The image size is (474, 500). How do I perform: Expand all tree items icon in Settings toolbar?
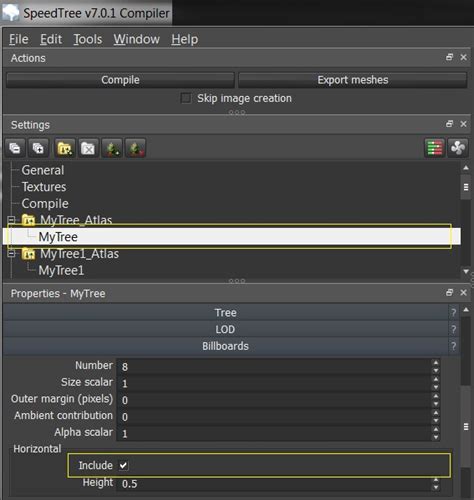coord(38,148)
